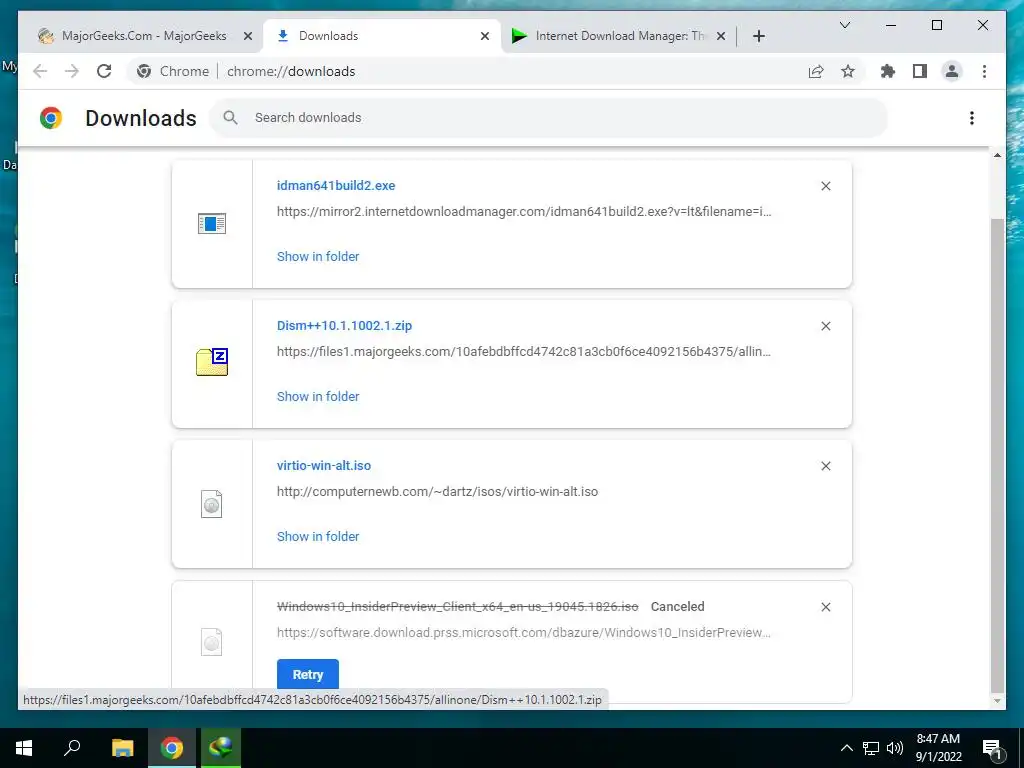Open a new tab with plus button
Image resolution: width=1024 pixels, height=768 pixels.
758,36
